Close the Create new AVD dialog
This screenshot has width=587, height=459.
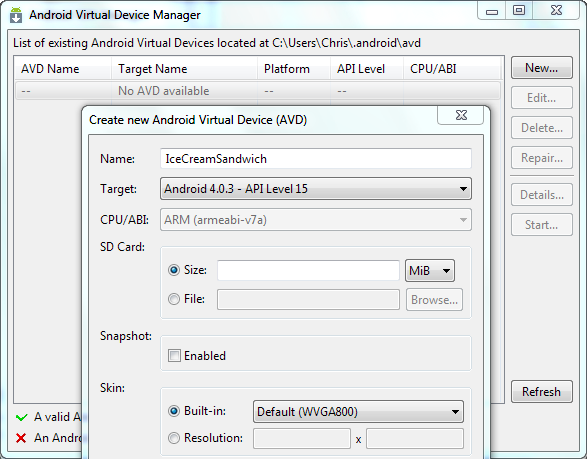coord(461,115)
